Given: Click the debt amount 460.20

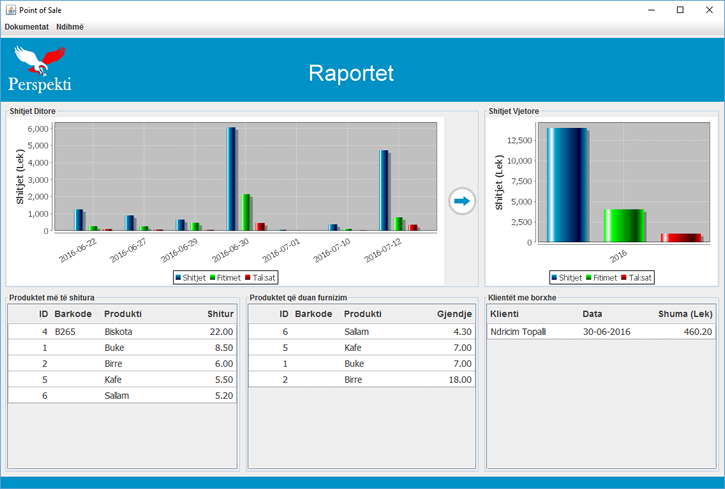Looking at the screenshot, I should coord(698,331).
